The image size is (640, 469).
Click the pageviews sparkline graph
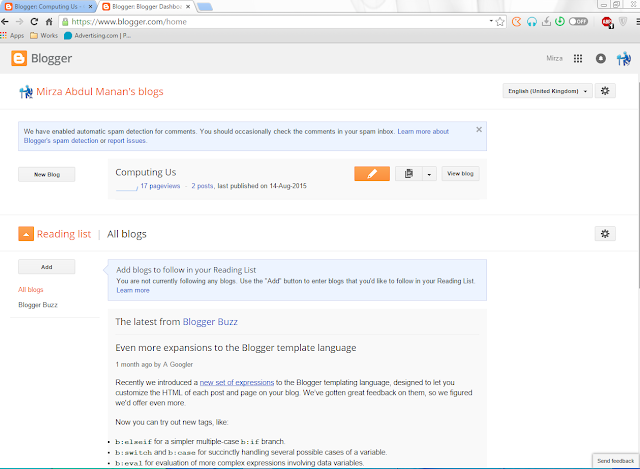click(127, 187)
